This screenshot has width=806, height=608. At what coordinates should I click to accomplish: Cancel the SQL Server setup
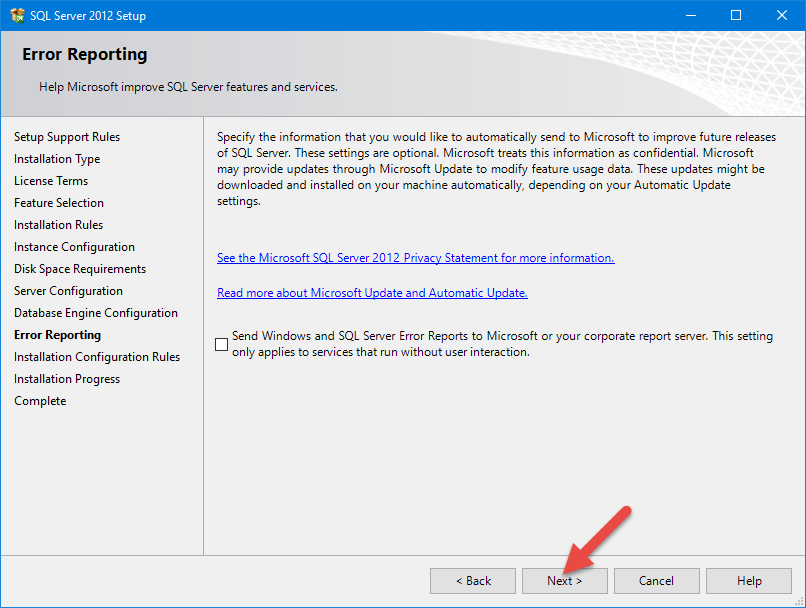coord(656,581)
